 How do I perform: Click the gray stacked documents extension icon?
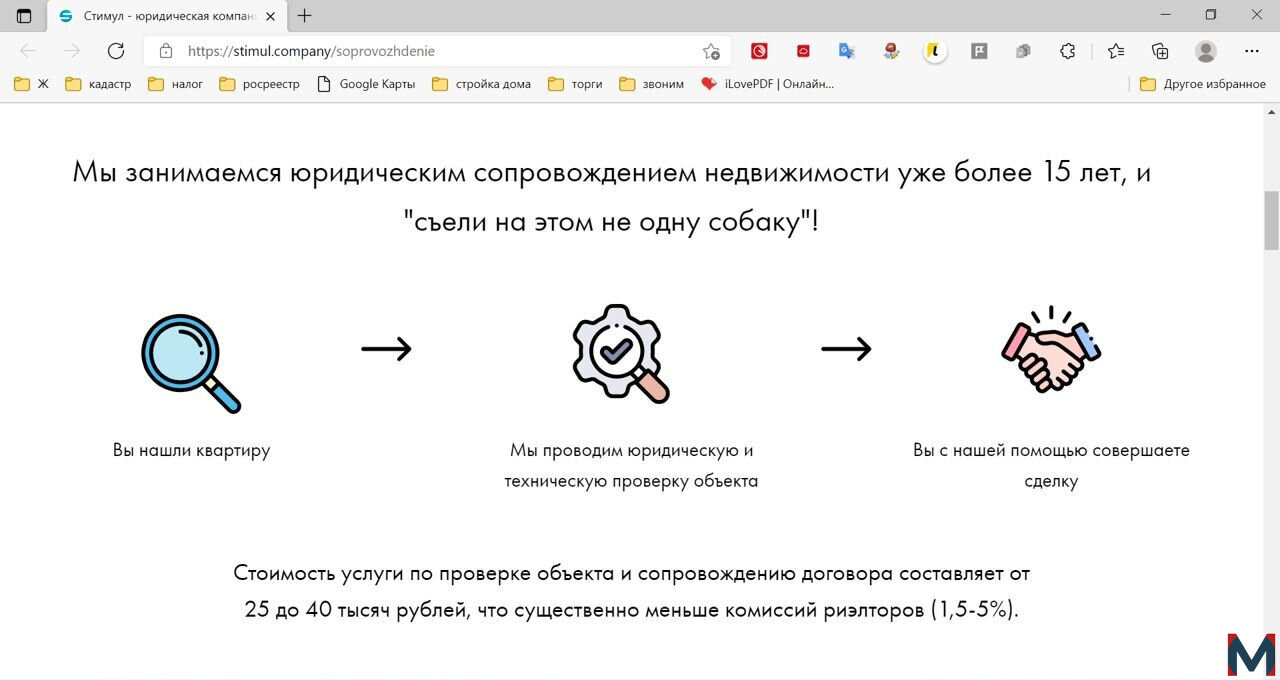pos(1023,51)
